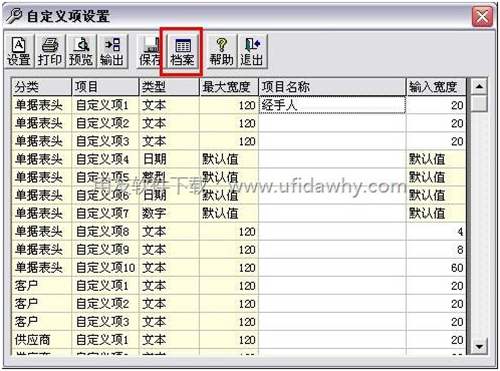Image resolution: width=500 pixels, height=371 pixels.
Task: Click 项目名称 cell for 单据表头 自定义项2
Action: click(x=332, y=123)
